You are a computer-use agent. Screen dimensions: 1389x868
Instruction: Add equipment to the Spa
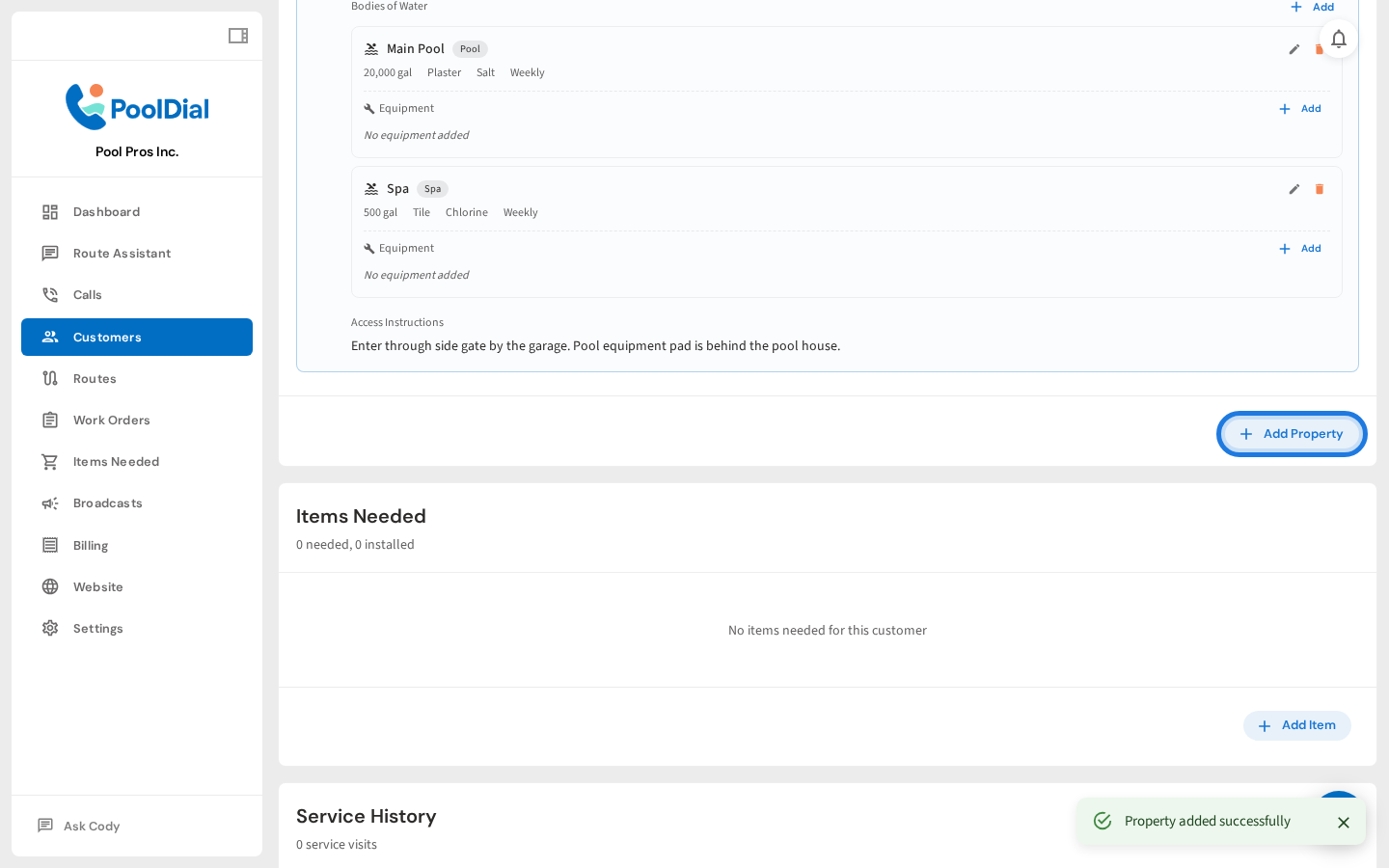click(1299, 249)
